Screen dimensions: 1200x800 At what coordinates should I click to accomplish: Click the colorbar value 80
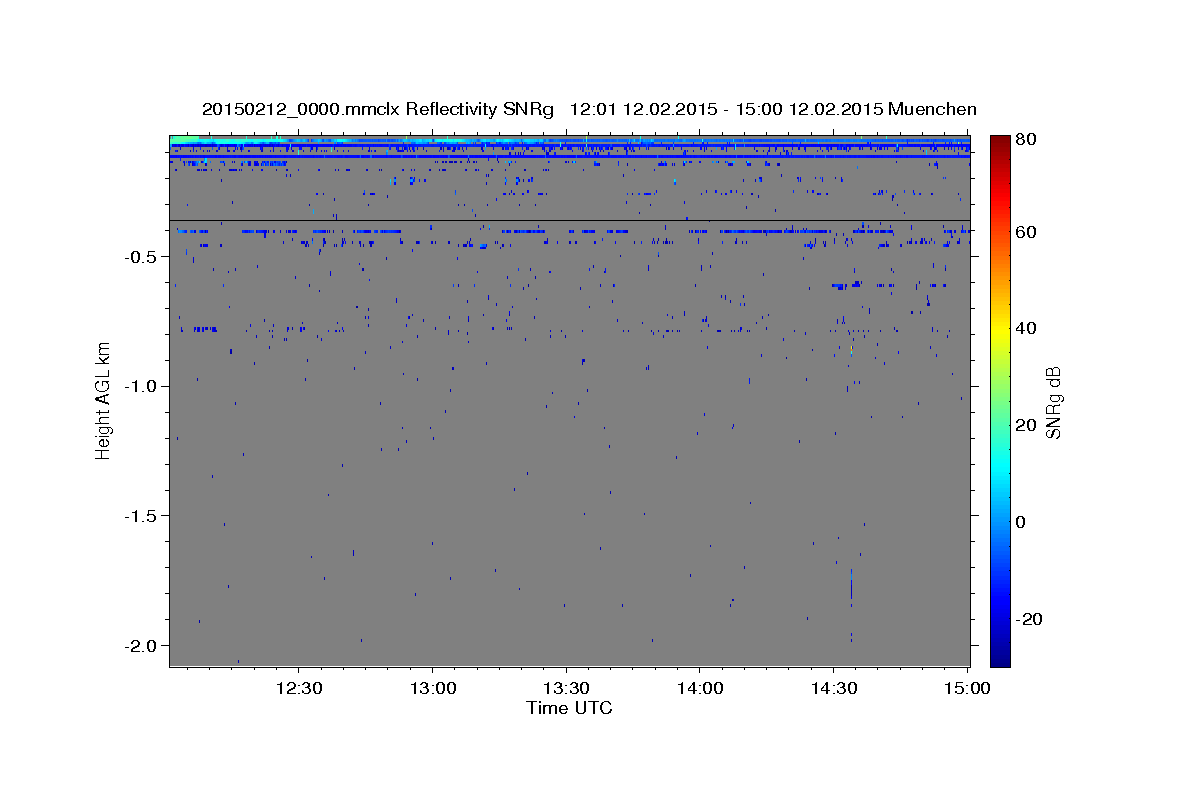[x=1027, y=139]
